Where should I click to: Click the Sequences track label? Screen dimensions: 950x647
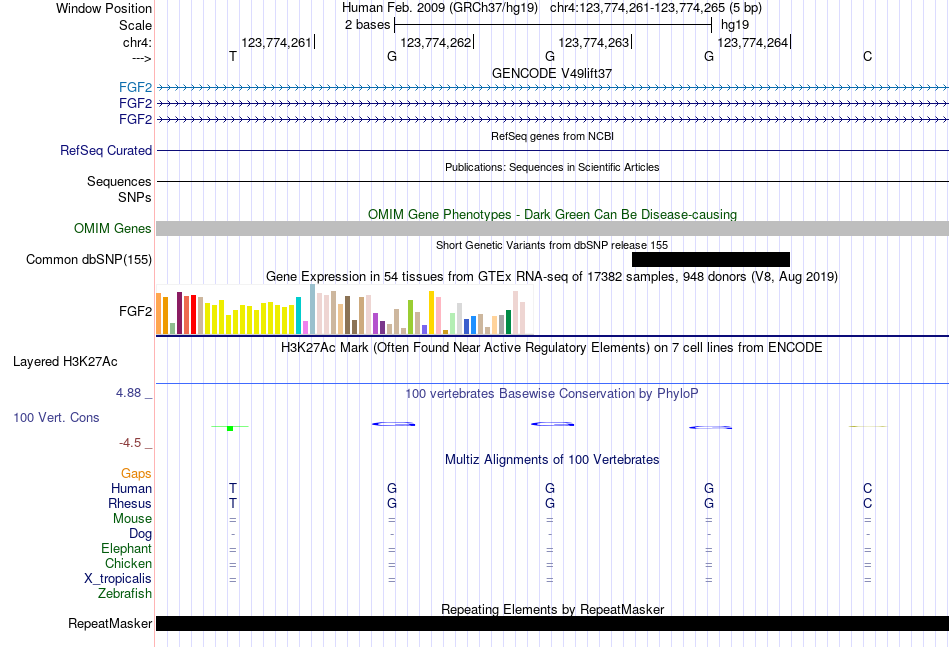tap(119, 182)
